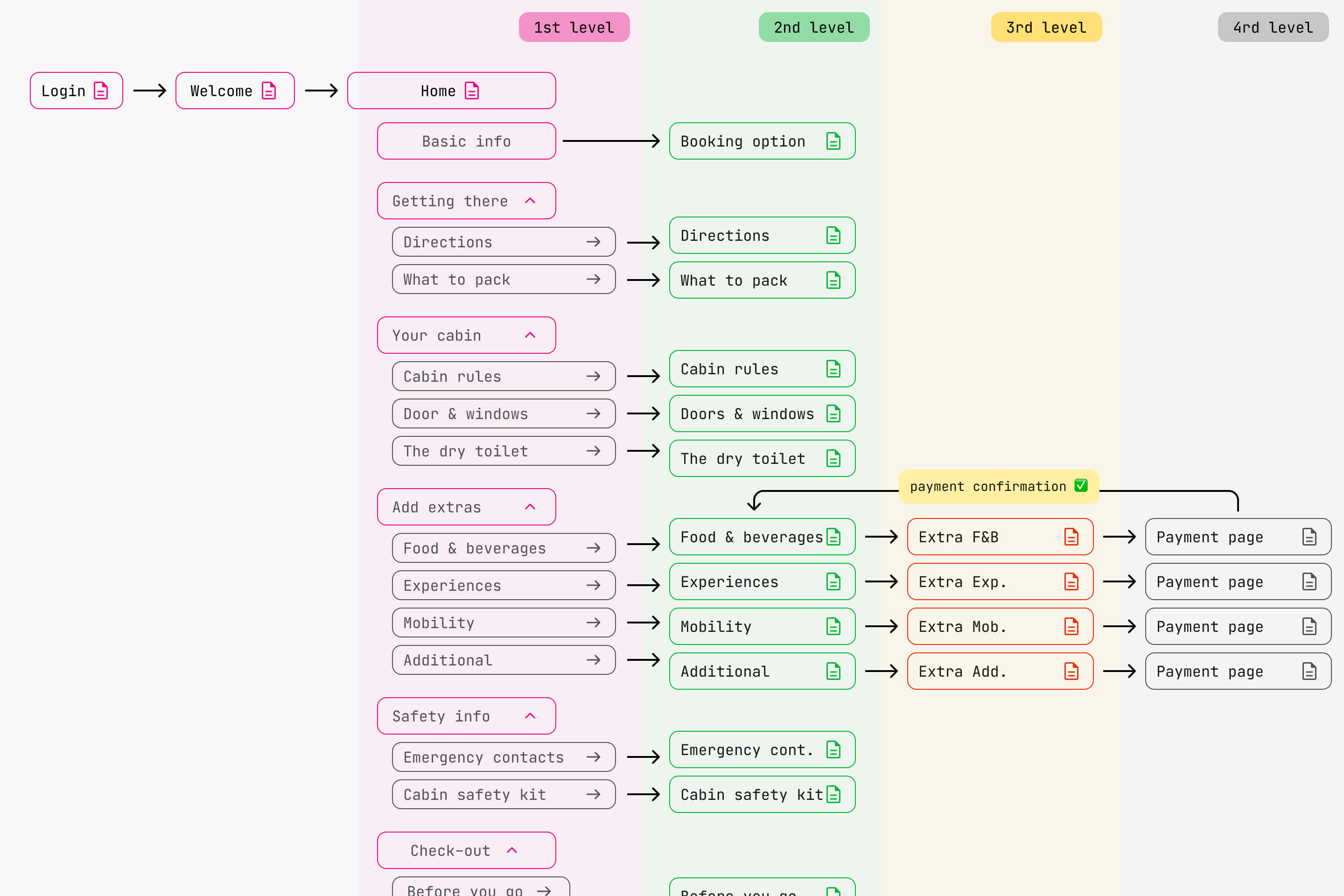Click the page icon in Payment page after Extra Add.
Image resolution: width=1344 pixels, height=896 pixels.
click(1309, 672)
